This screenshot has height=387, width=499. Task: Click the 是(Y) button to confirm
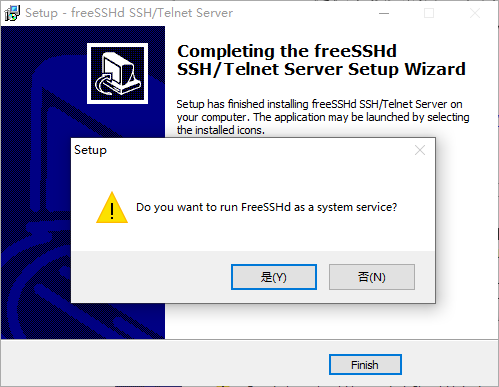coord(274,277)
